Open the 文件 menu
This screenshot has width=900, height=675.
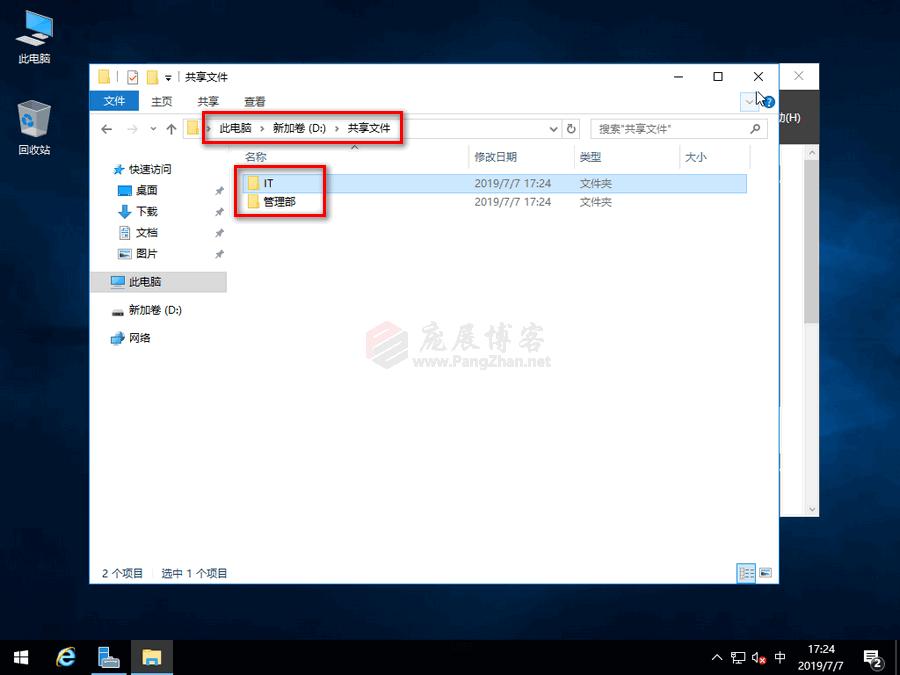click(113, 101)
